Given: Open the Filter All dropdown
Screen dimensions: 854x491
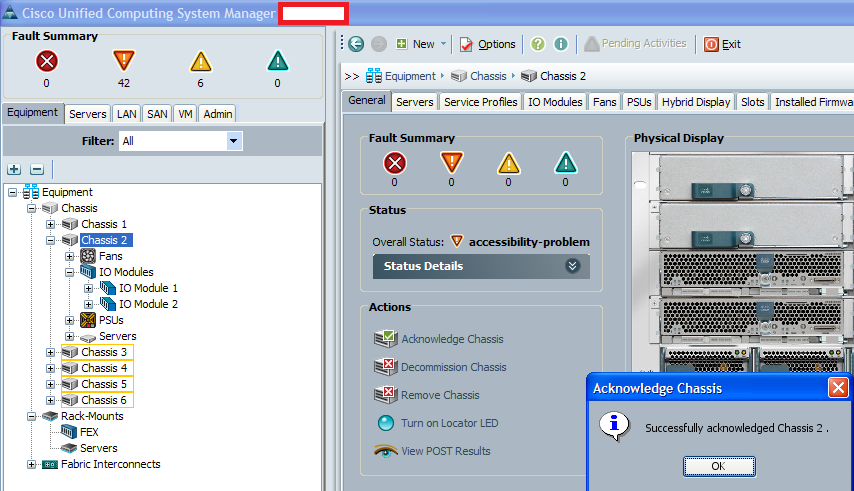Looking at the screenshot, I should tap(234, 141).
